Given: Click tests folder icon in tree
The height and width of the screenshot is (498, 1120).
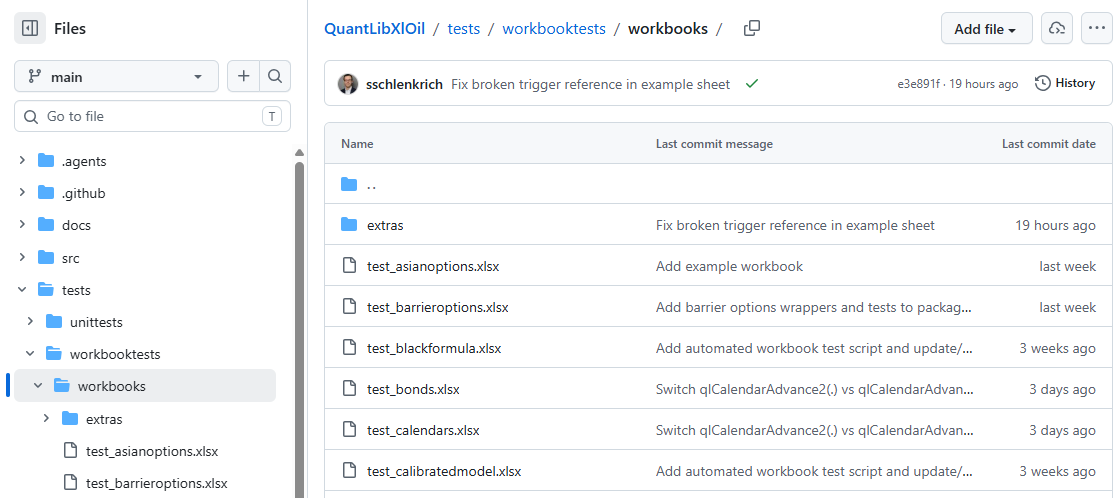Looking at the screenshot, I should 46,290.
